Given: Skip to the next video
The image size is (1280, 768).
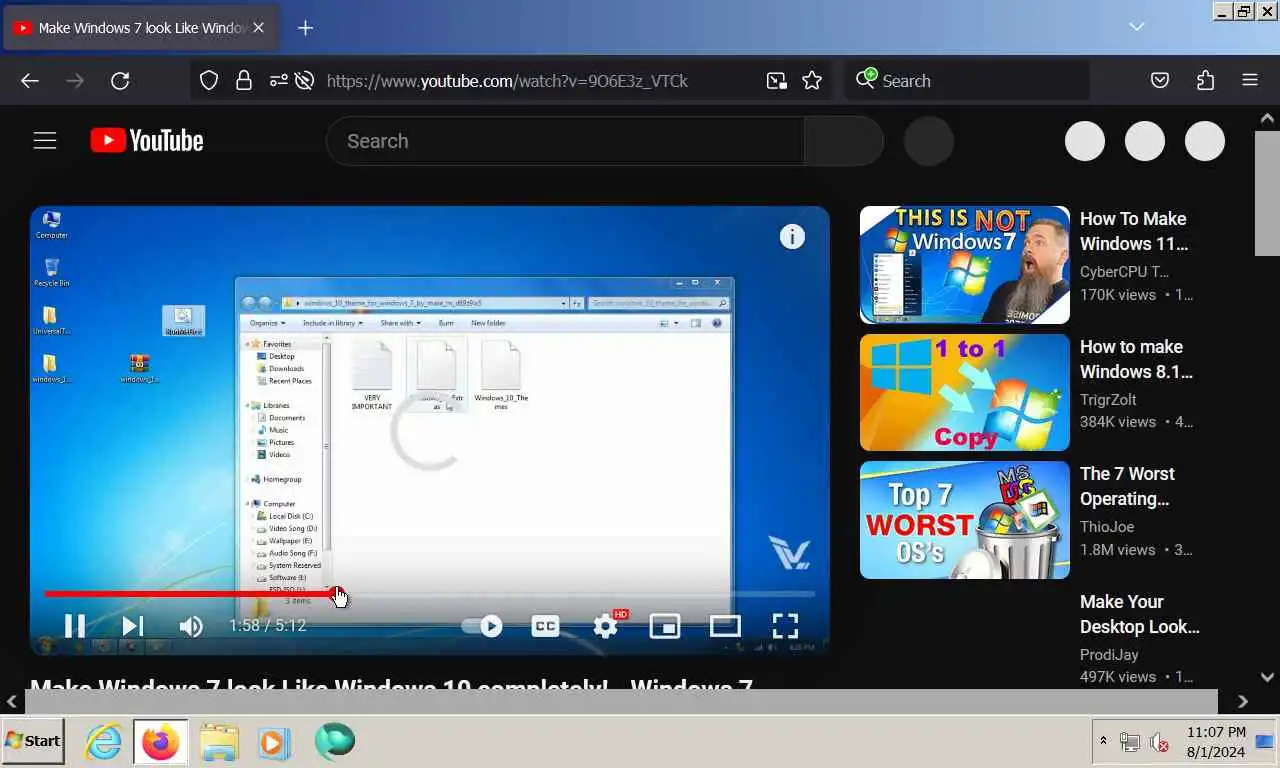Looking at the screenshot, I should tap(133, 626).
